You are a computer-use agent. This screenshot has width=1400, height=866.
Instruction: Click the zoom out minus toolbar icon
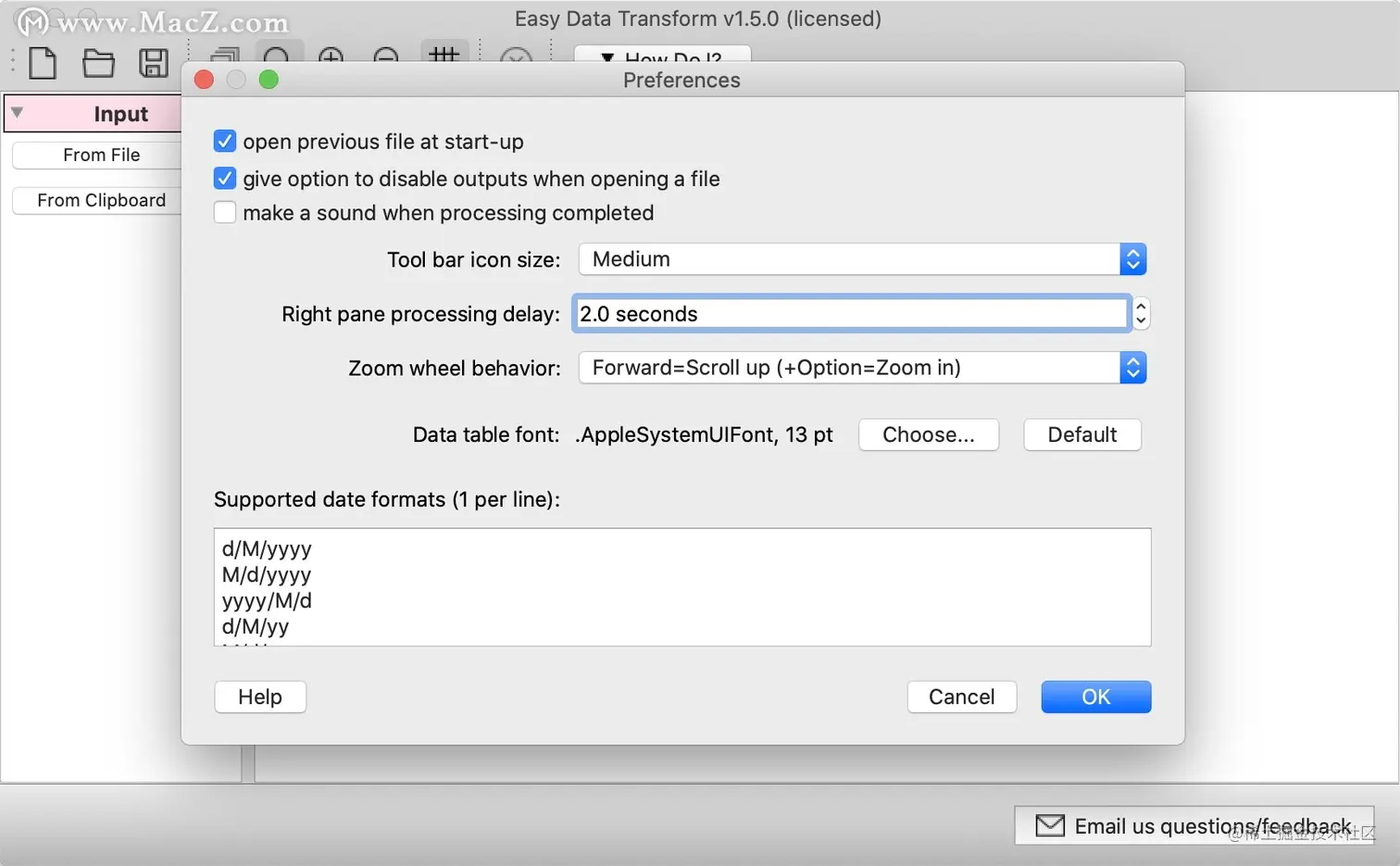(386, 56)
